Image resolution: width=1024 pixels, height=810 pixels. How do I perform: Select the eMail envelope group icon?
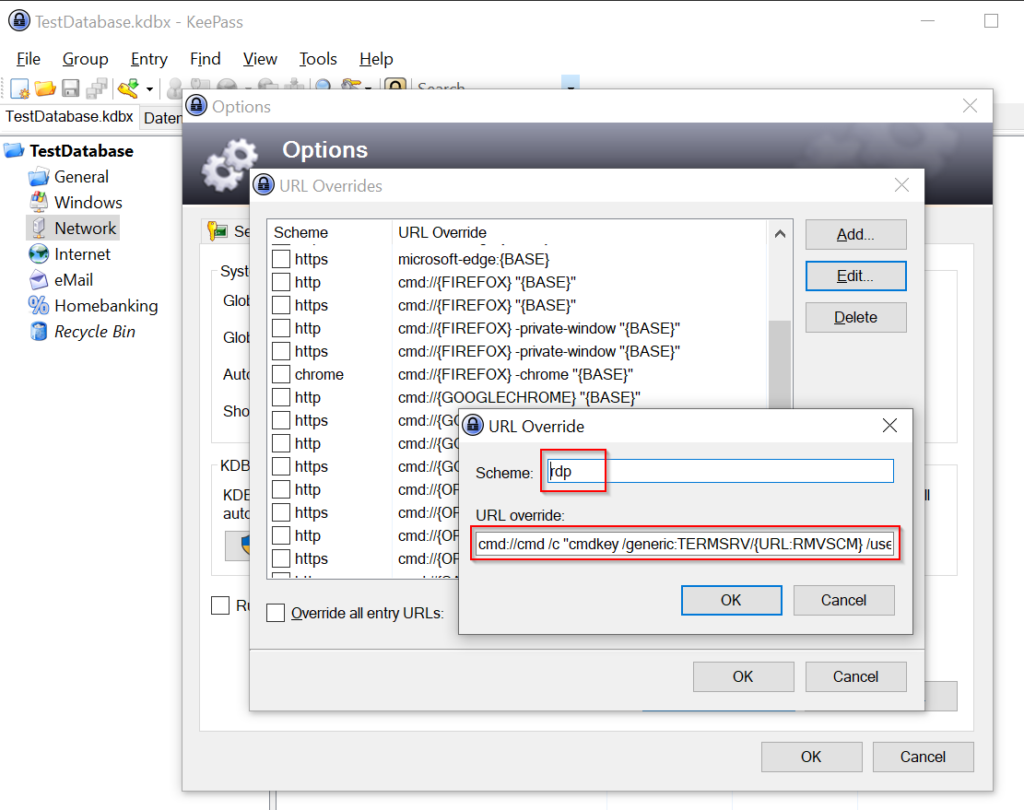[39, 280]
